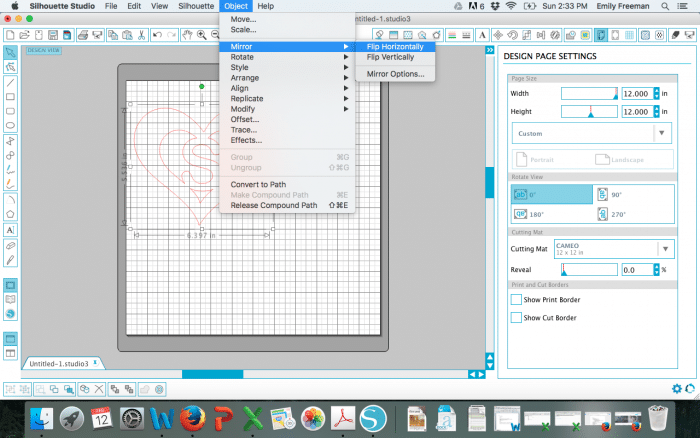This screenshot has height=438, width=700.
Task: Expand the Style submenu
Action: pos(287,67)
